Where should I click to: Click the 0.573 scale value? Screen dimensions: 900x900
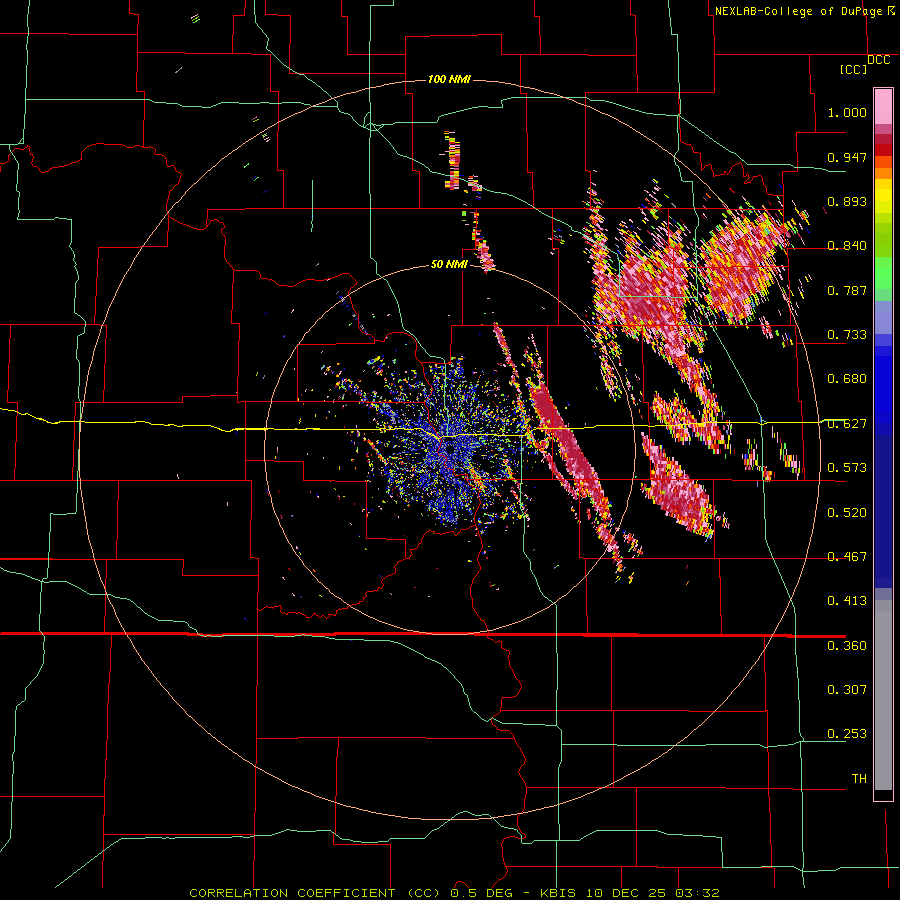(847, 468)
